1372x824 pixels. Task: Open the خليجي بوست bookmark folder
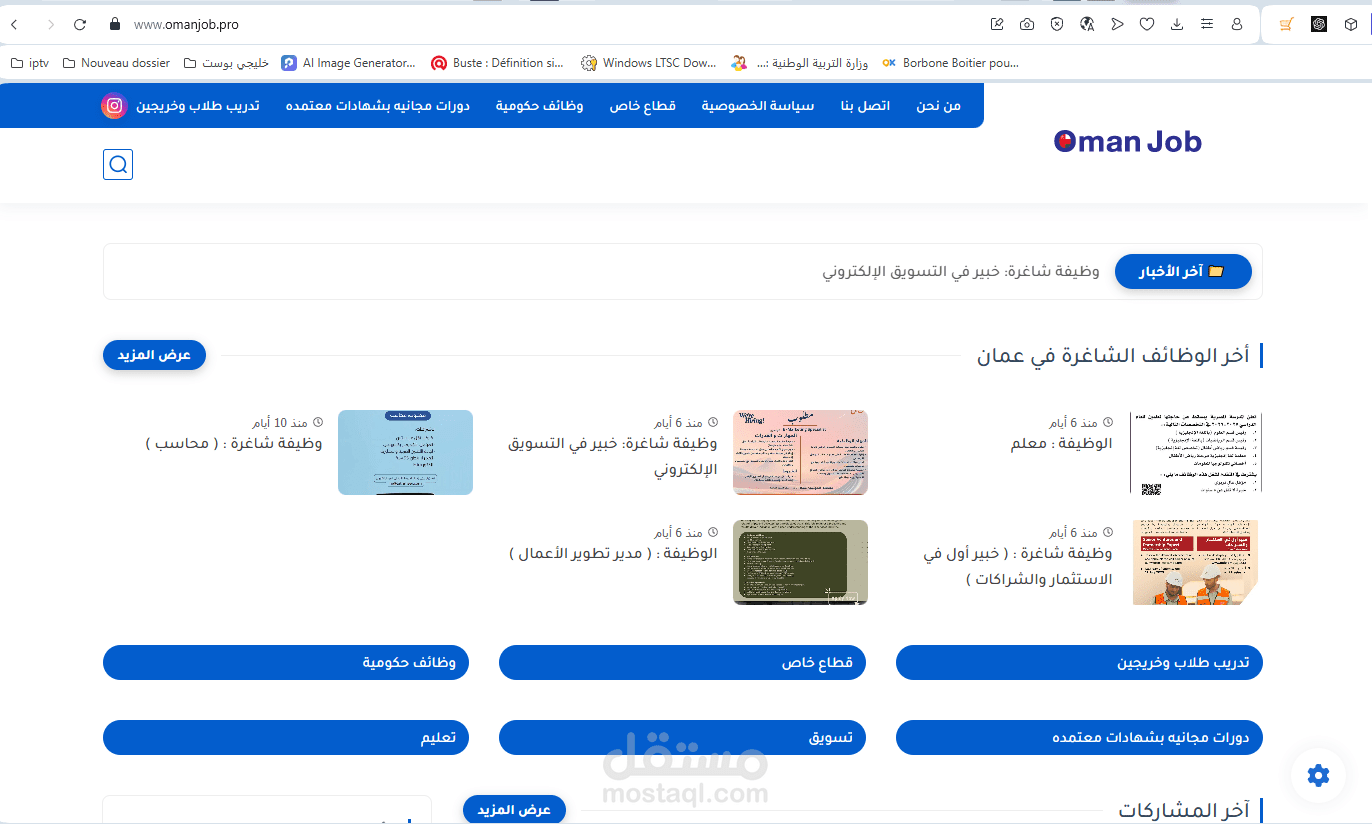click(x=226, y=63)
